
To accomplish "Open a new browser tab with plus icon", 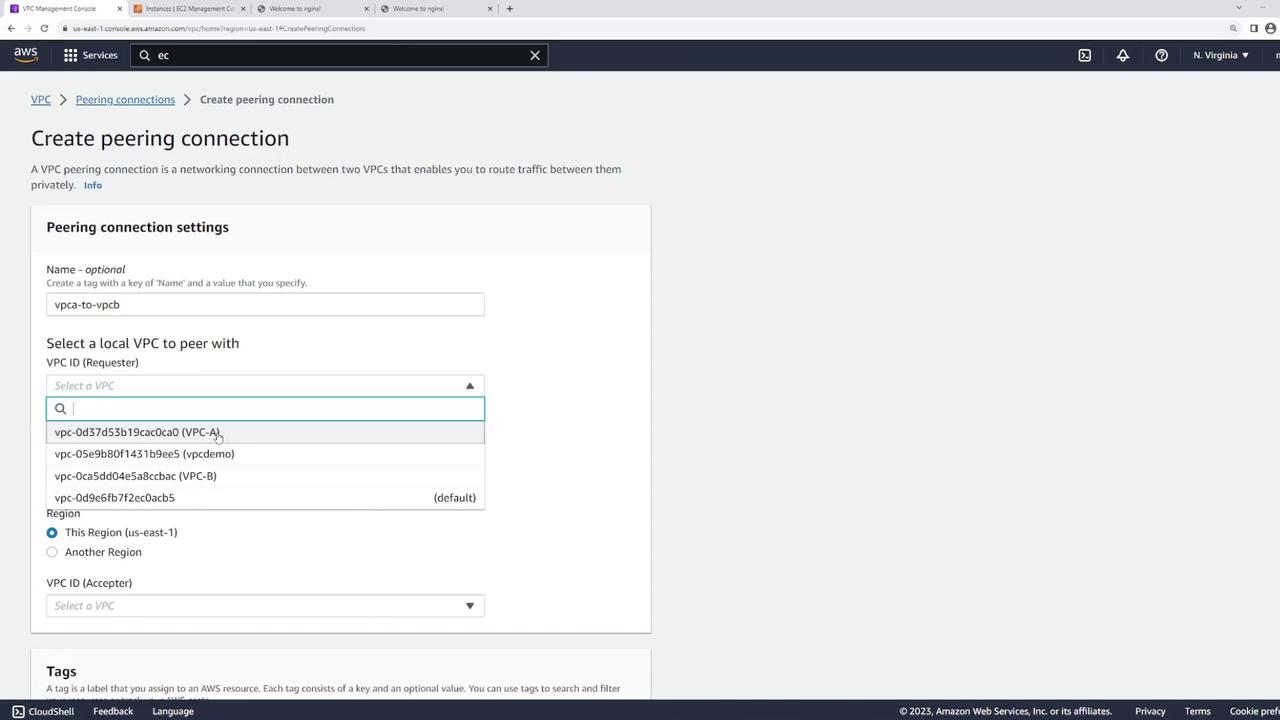I will [x=509, y=9].
